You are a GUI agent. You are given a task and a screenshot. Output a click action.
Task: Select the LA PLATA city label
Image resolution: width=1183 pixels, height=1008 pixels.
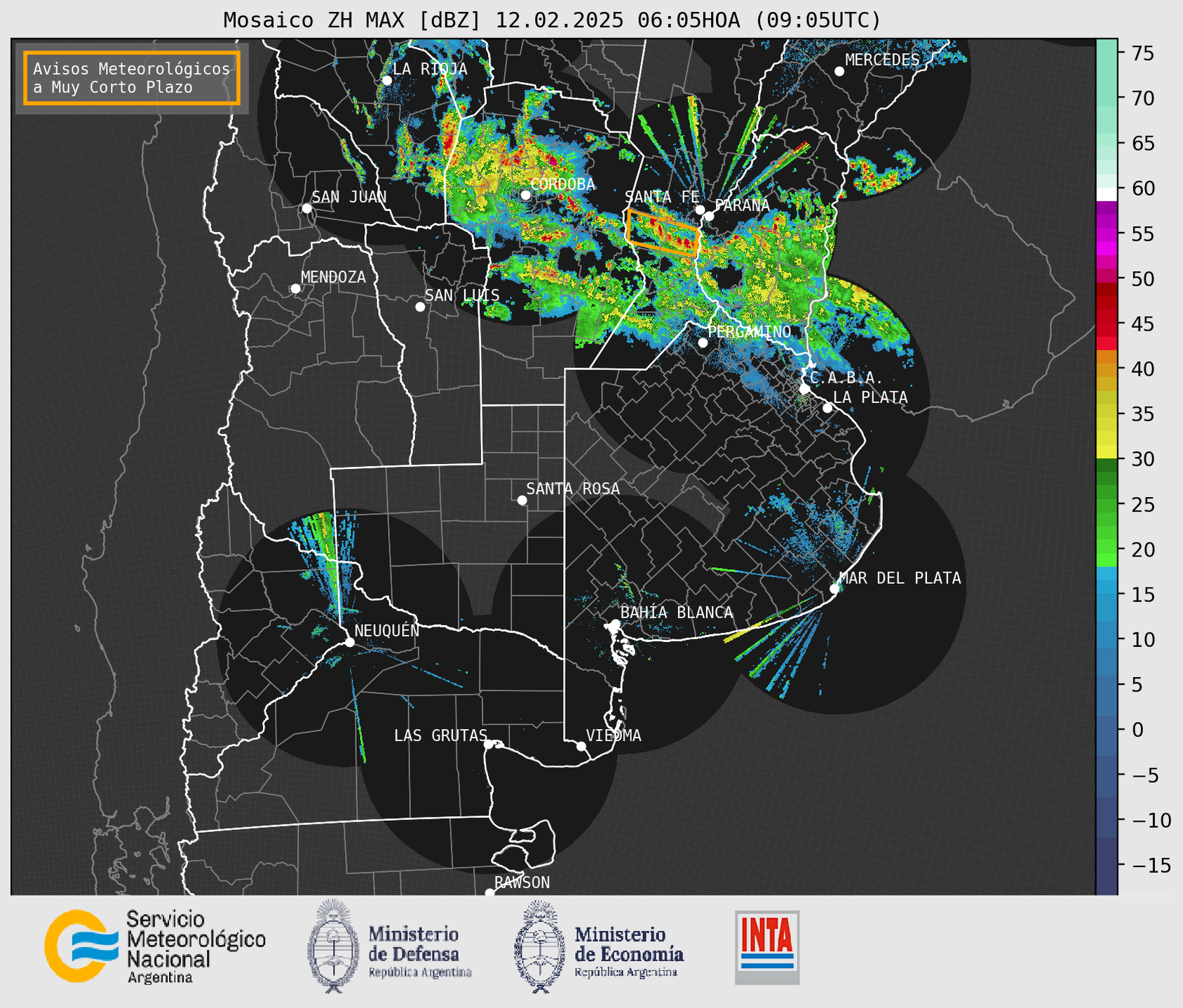click(870, 397)
